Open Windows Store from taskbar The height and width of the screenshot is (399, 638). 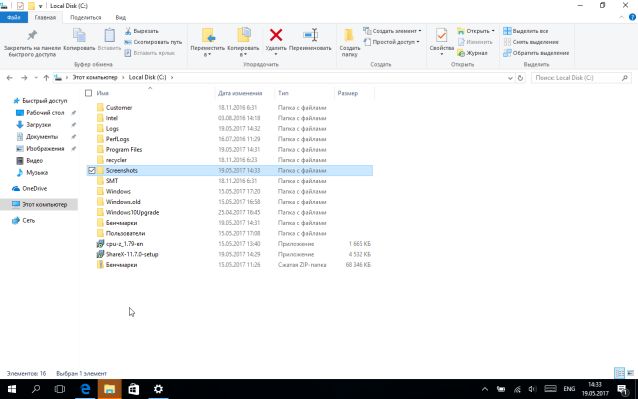(133, 389)
